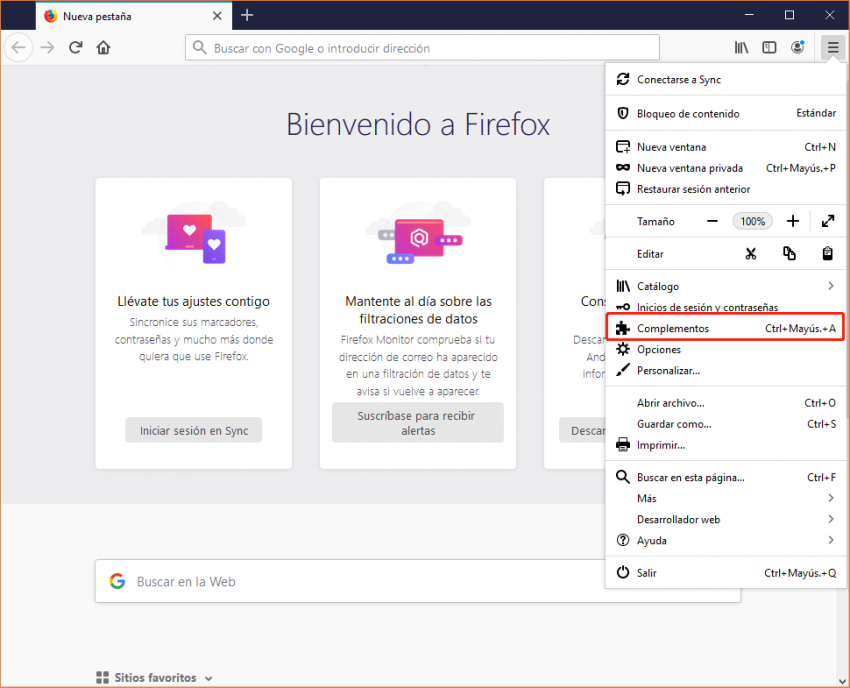Zoom out with the minus button
This screenshot has width=850, height=688.
pos(712,221)
